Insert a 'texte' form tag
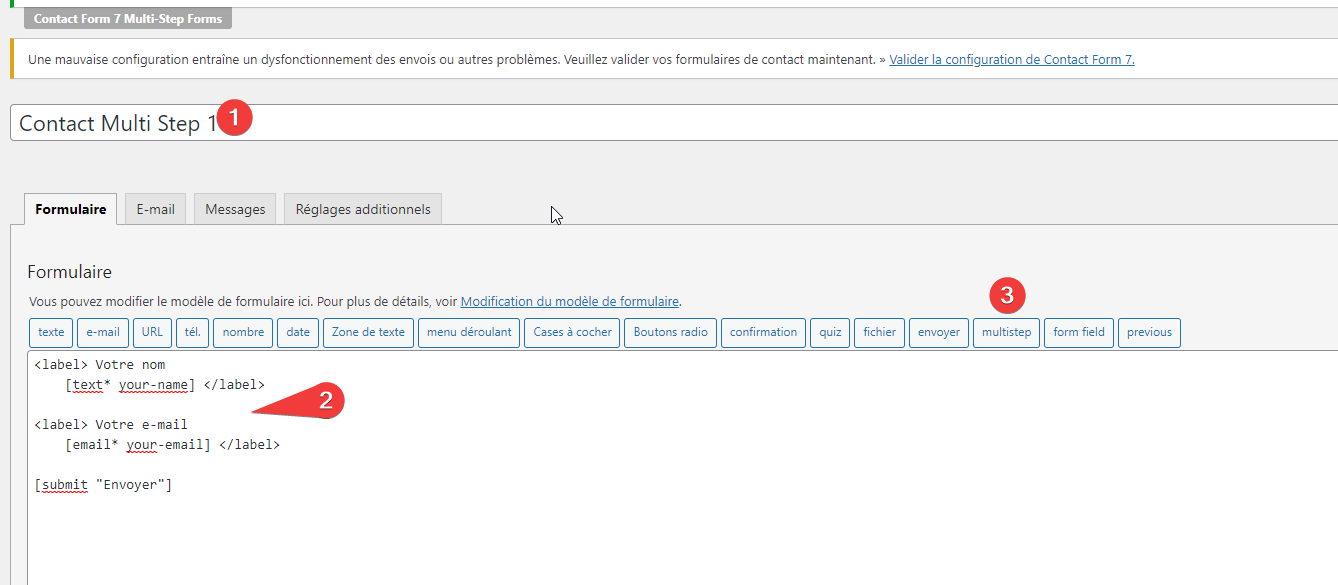The image size is (1338, 585). tap(51, 332)
